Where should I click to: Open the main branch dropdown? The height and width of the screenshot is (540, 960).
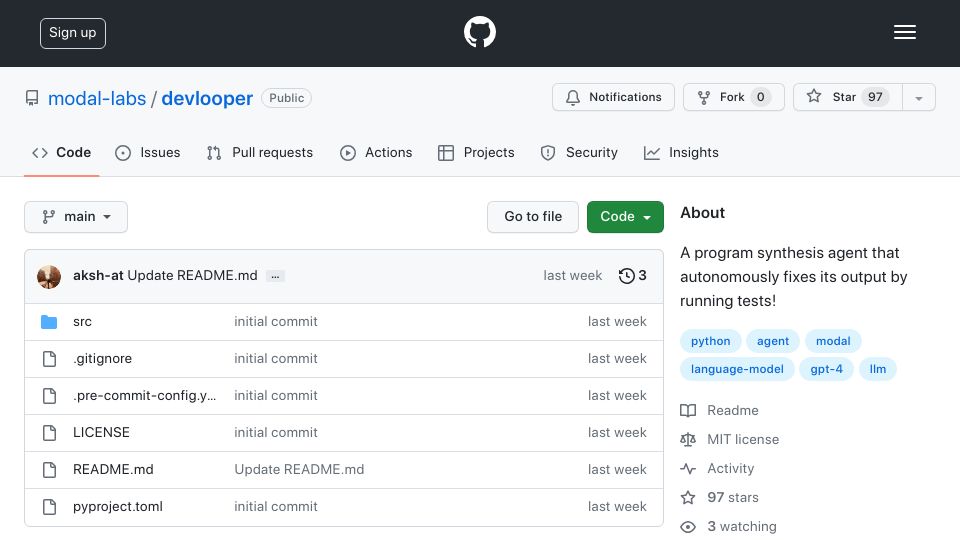coord(76,217)
